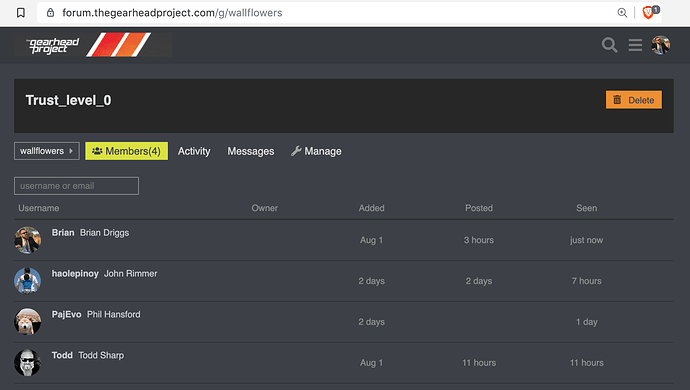Open current user avatar menu in header
This screenshot has height=390, width=690.
point(661,45)
